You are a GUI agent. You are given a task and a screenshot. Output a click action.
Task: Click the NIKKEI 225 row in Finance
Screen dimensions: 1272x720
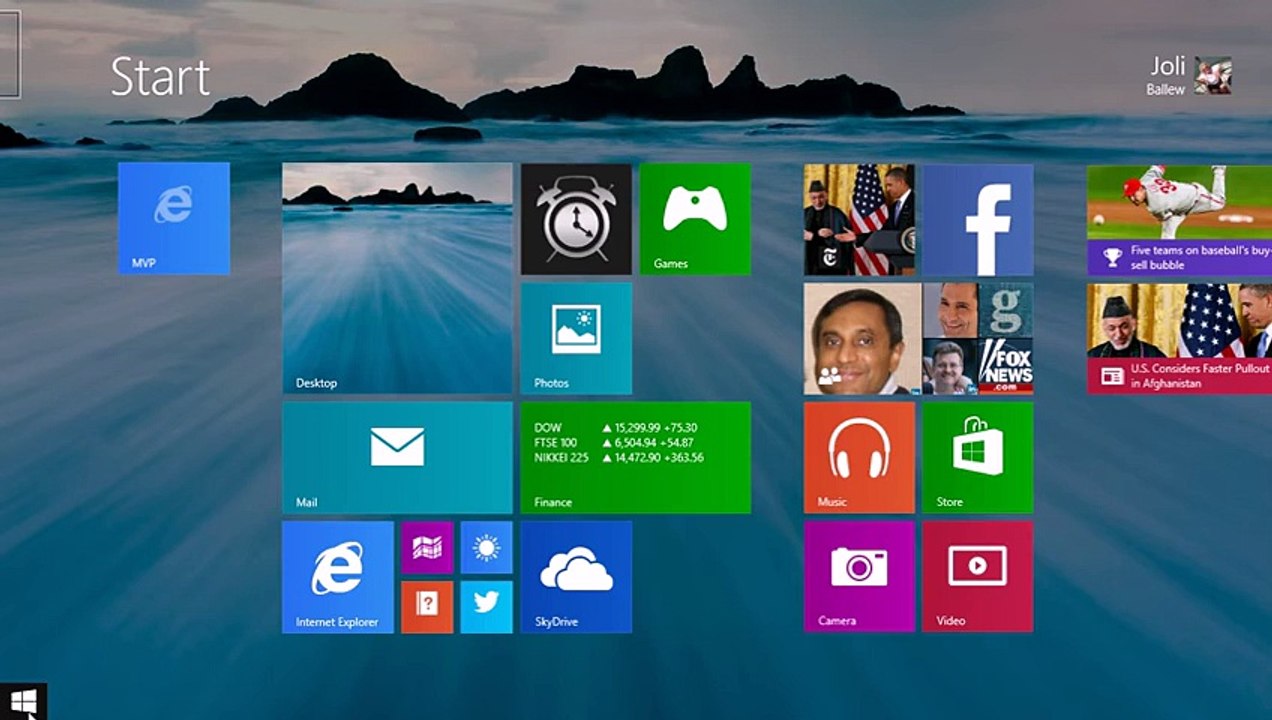point(619,457)
